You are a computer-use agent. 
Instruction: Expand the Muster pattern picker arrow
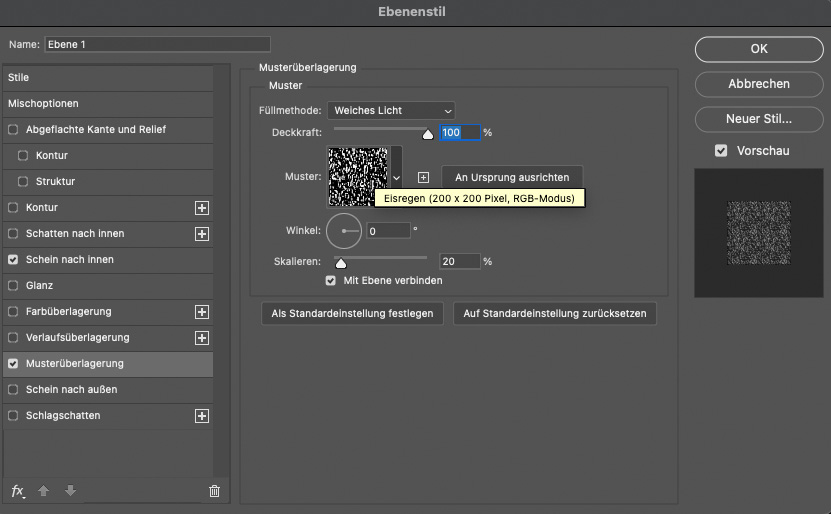coord(396,178)
